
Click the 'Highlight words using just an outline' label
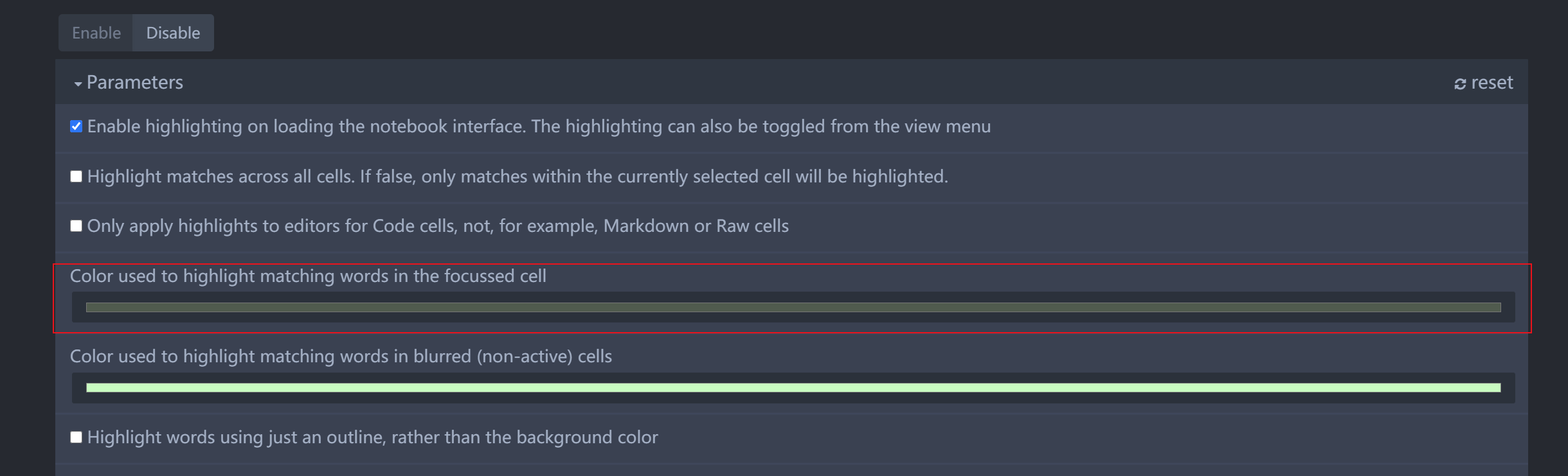(x=372, y=437)
